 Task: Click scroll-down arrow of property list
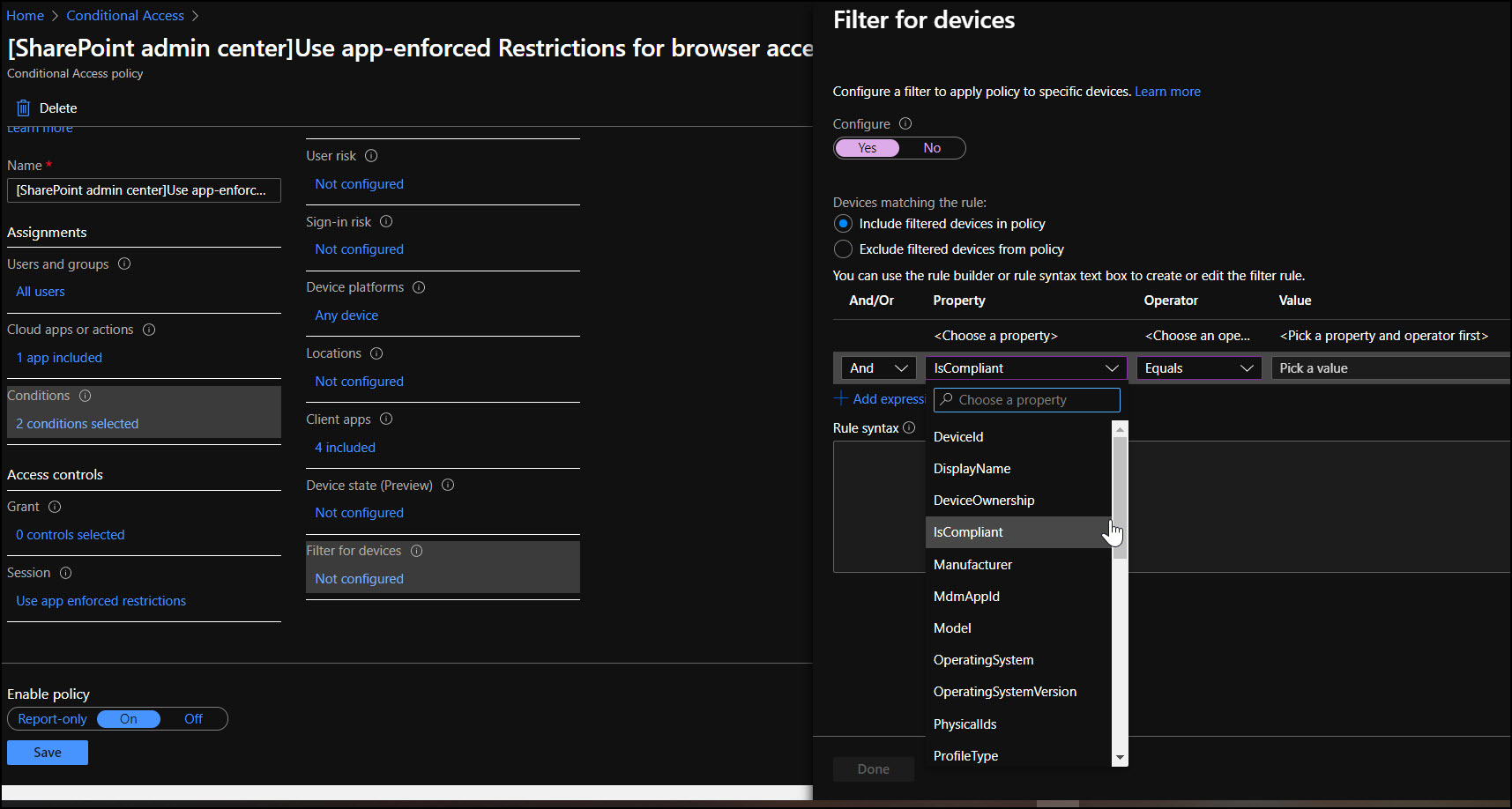point(1120,758)
